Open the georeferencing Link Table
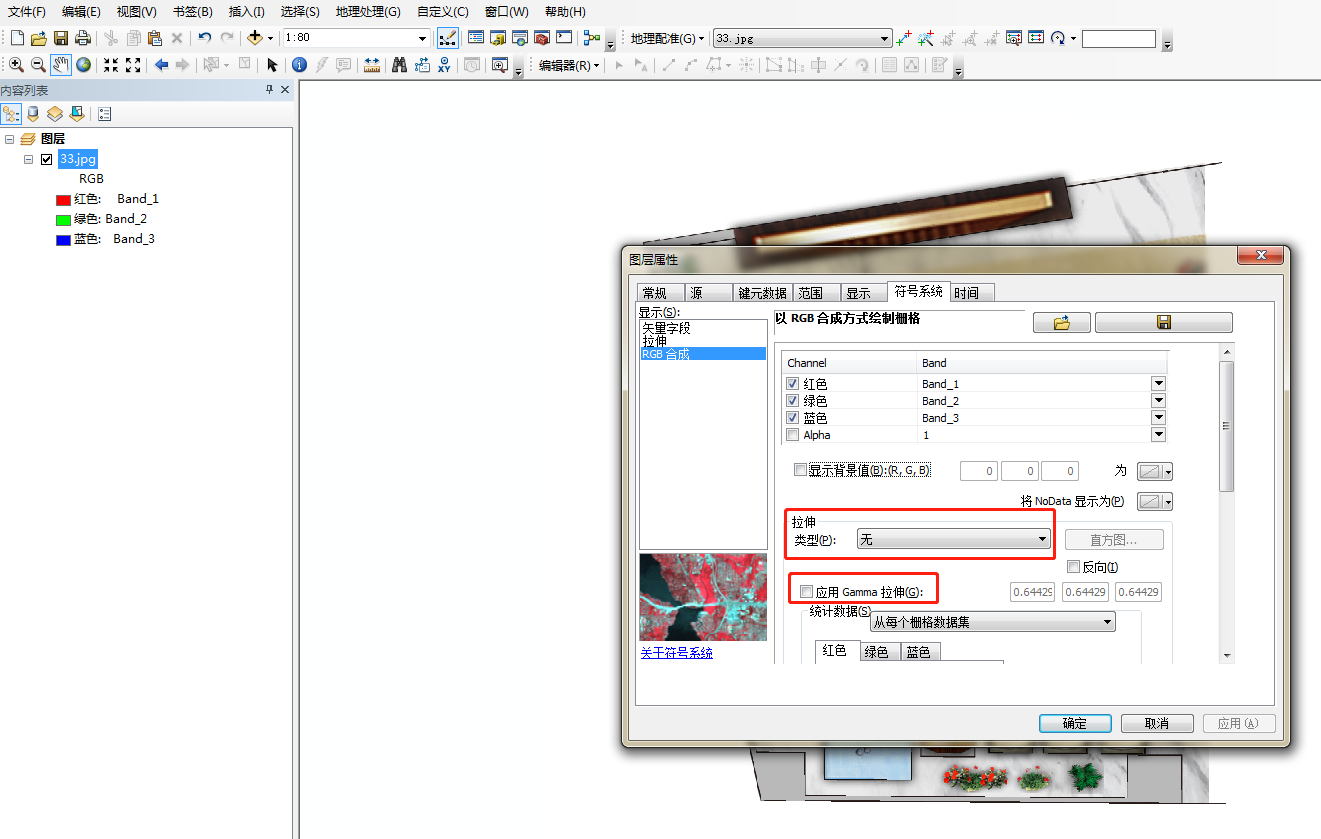The height and width of the screenshot is (839, 1321). (x=1035, y=37)
